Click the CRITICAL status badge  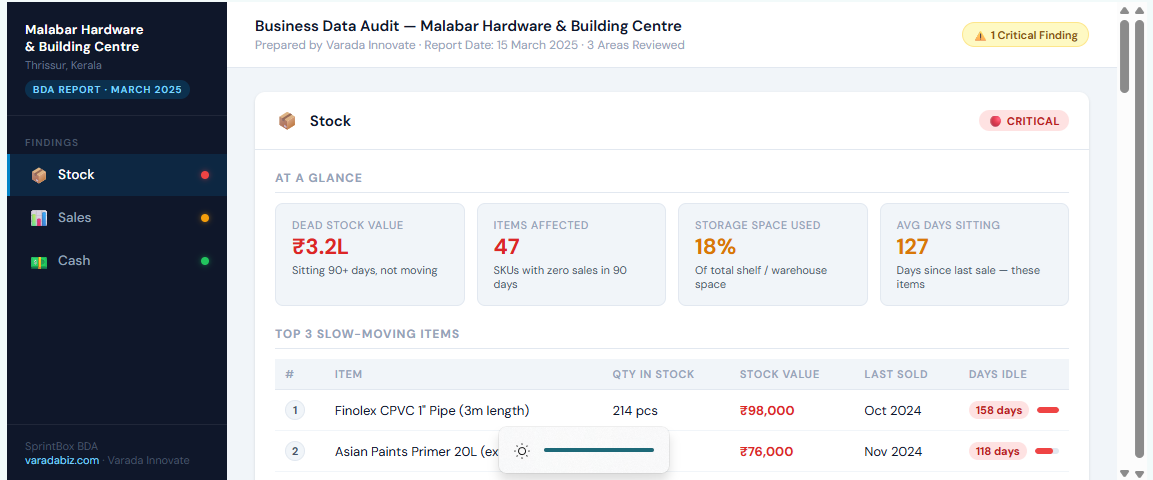1023,121
